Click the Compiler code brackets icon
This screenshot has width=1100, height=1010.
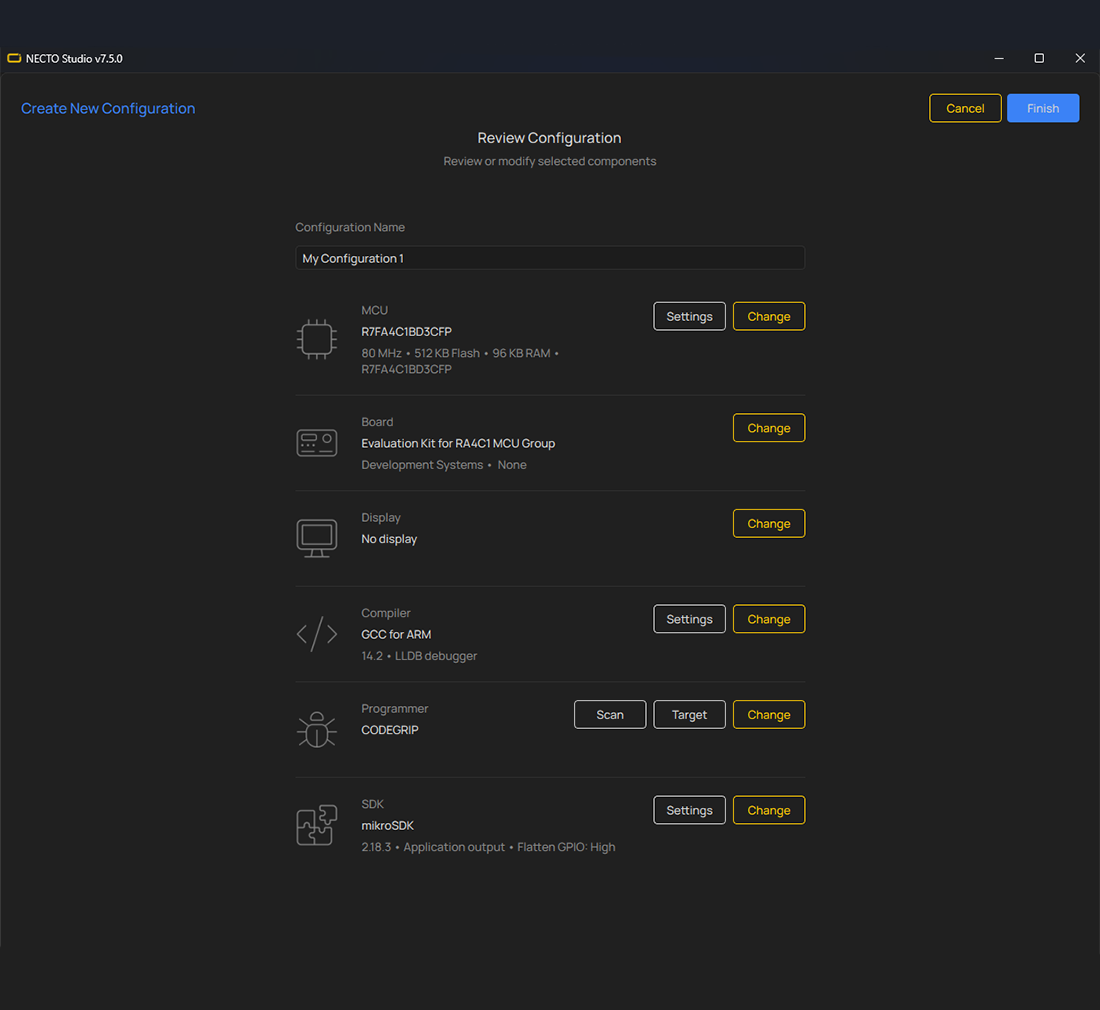click(x=316, y=633)
